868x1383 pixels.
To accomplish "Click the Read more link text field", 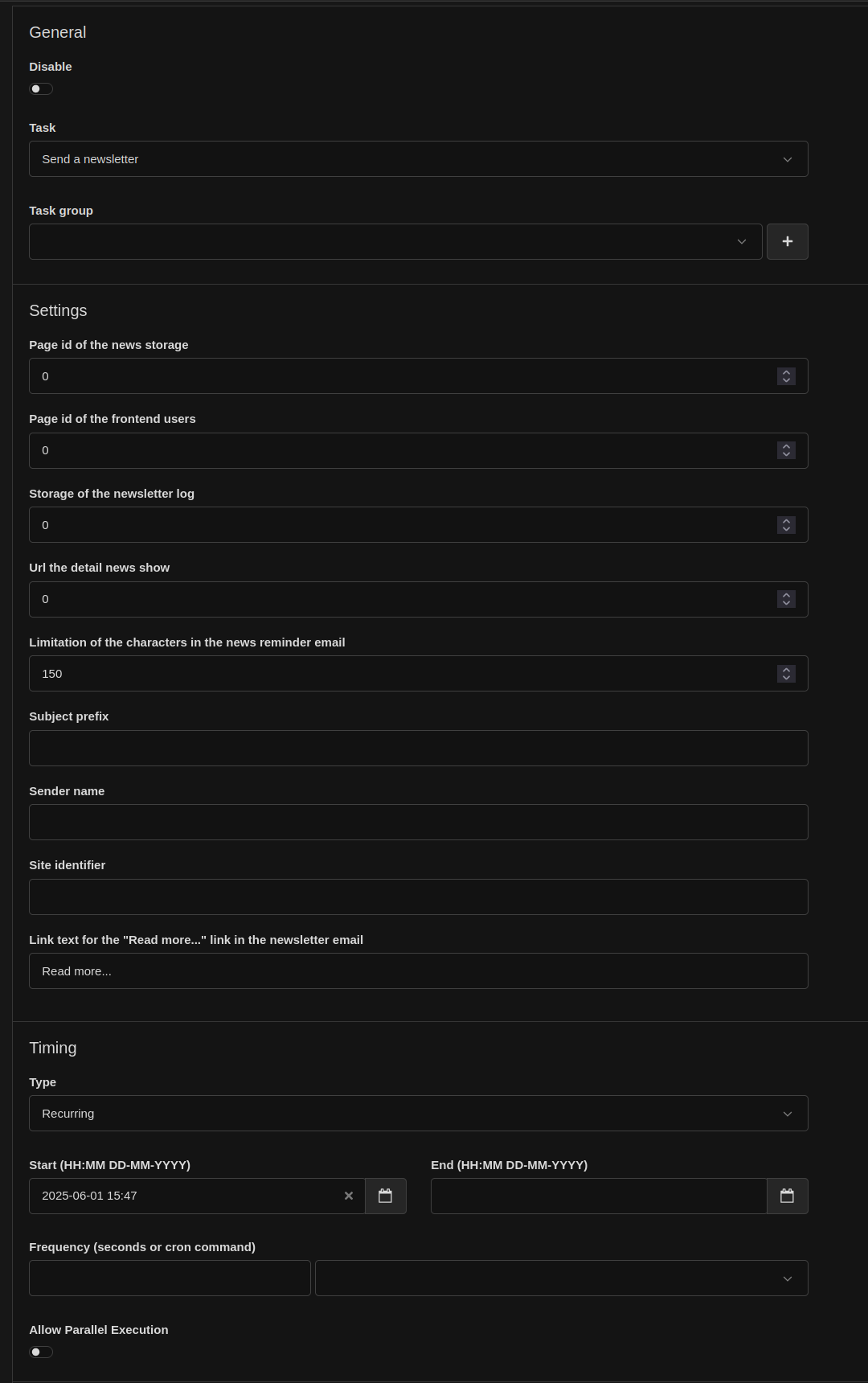I will [x=418, y=971].
